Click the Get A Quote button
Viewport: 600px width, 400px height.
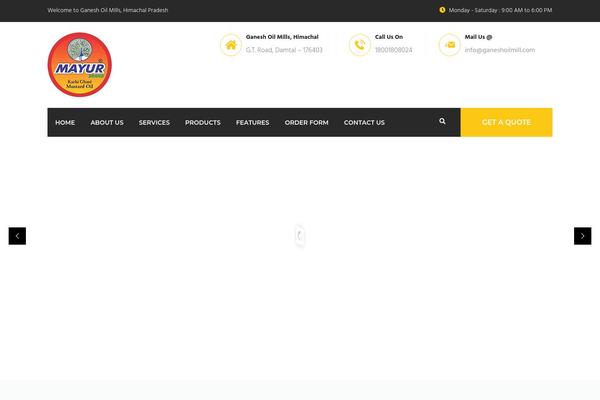506,122
